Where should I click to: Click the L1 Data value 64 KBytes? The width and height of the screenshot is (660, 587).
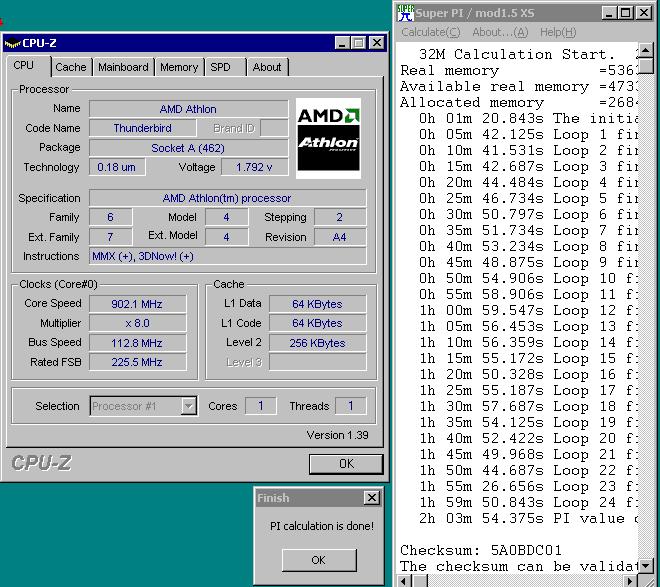click(x=317, y=304)
